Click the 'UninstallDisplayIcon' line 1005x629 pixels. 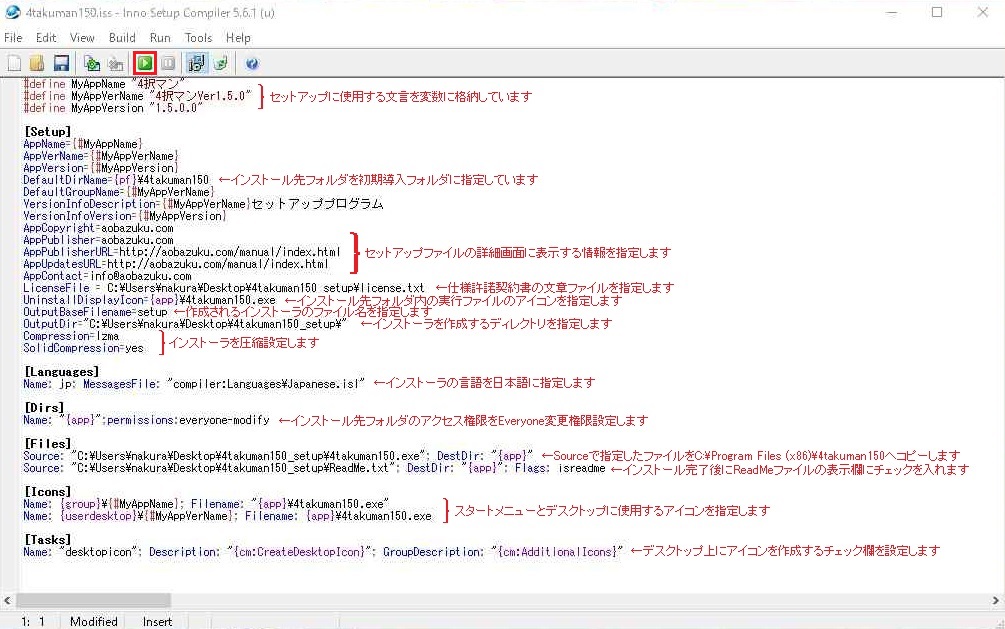click(x=149, y=300)
